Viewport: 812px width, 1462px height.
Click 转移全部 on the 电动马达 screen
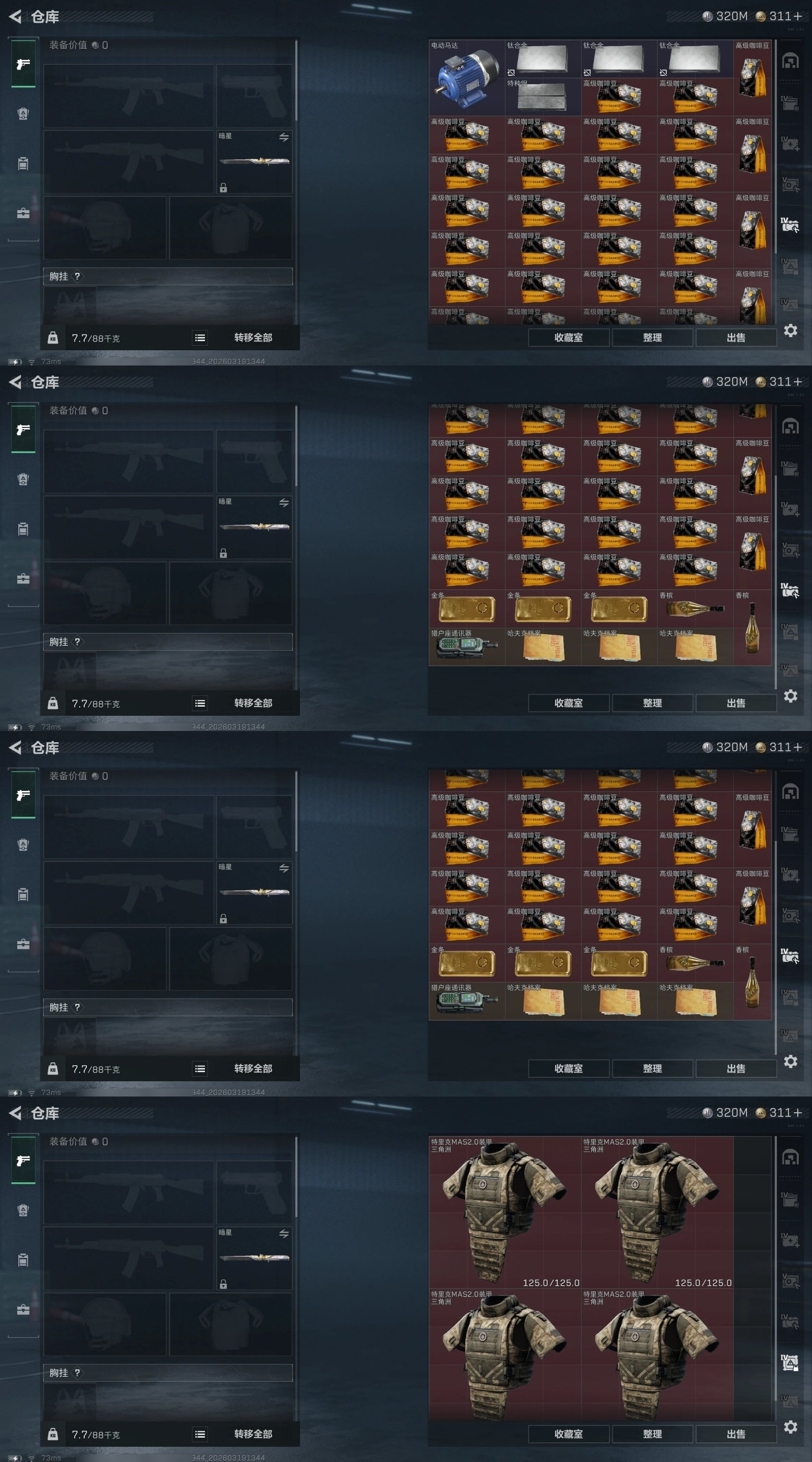tap(253, 338)
